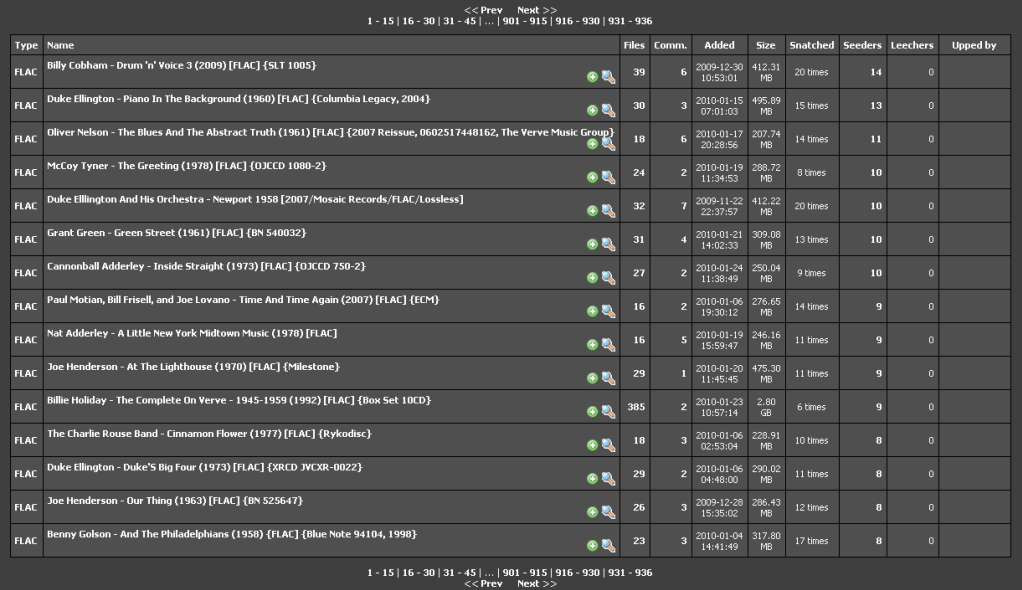Viewport: 1022px width, 590px height.
Task: Sort torrents by the Files column header
Action: (x=634, y=46)
